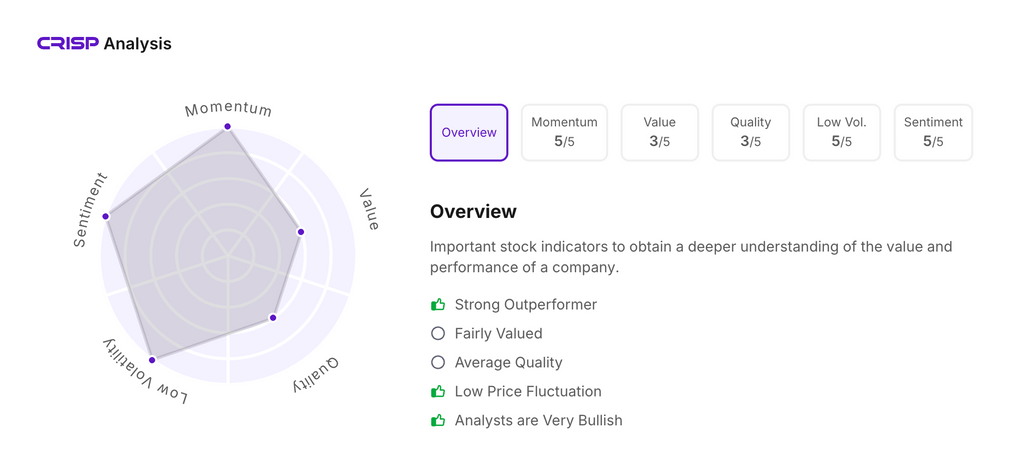Screen dimensions: 1024x469
Task: Click the Sentiment data point on radar chart
Action: click(x=106, y=216)
